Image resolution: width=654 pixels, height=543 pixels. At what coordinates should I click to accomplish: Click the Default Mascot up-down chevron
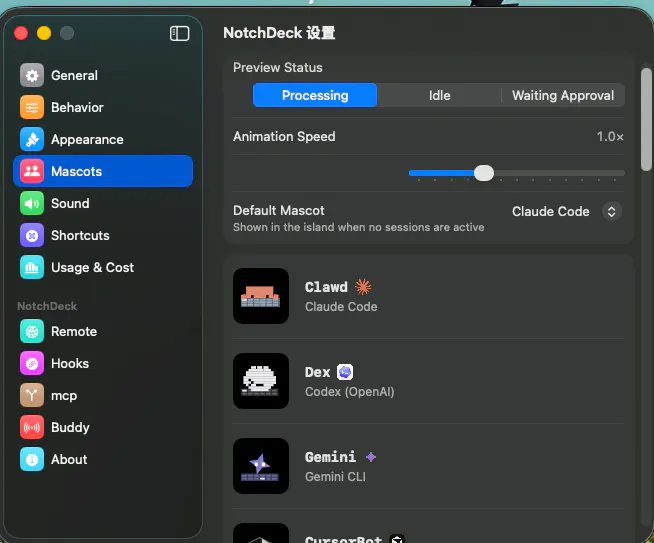tap(611, 211)
